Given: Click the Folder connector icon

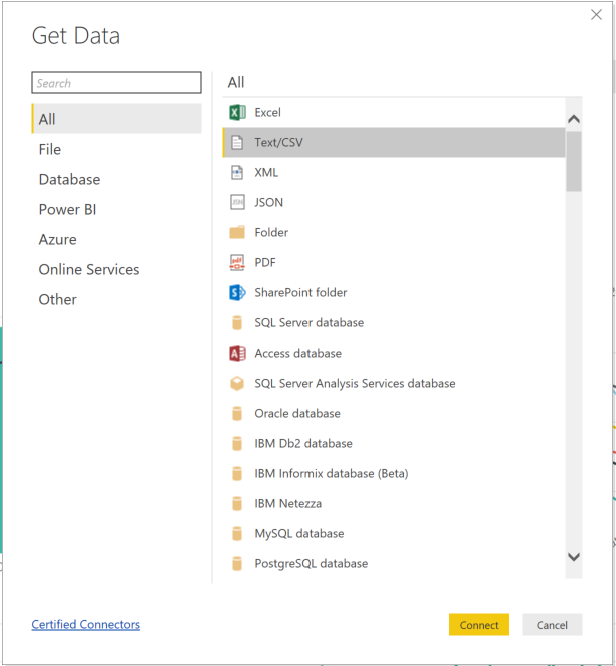Looking at the screenshot, I should coord(237,232).
